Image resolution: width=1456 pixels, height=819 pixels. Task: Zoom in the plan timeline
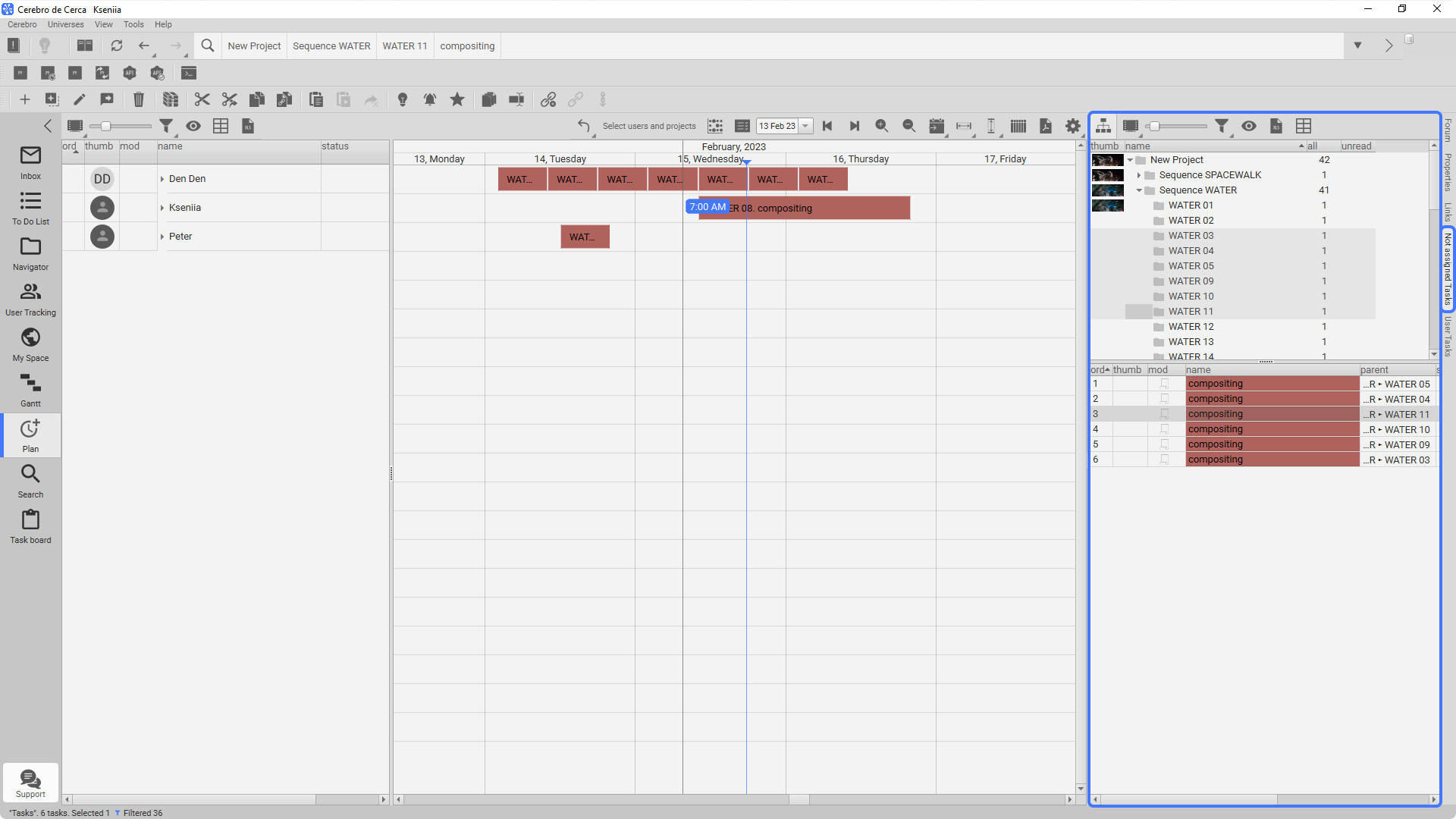(881, 126)
